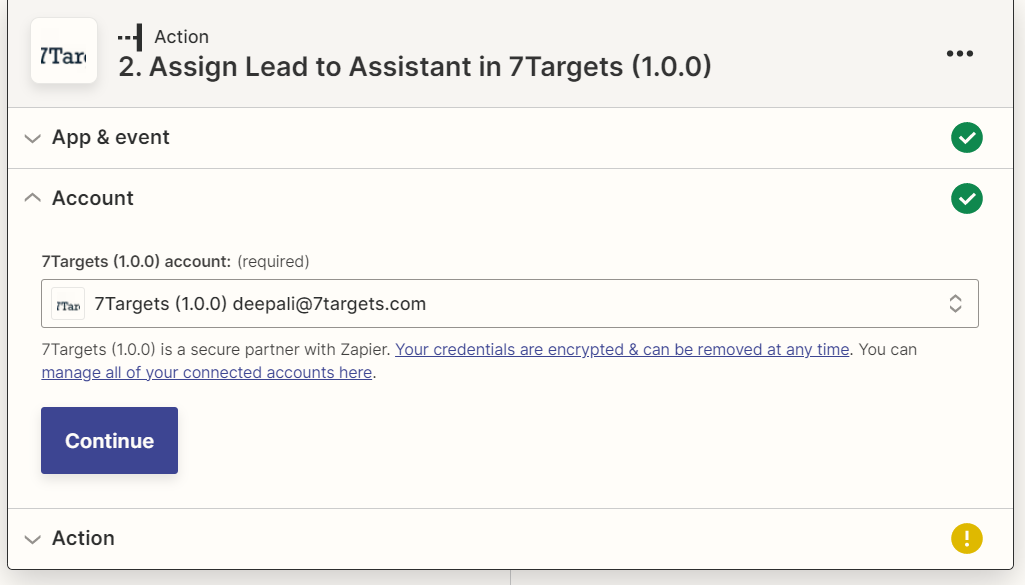The width and height of the screenshot is (1025, 585).
Task: Collapse the Account section chevron
Action: 33,198
